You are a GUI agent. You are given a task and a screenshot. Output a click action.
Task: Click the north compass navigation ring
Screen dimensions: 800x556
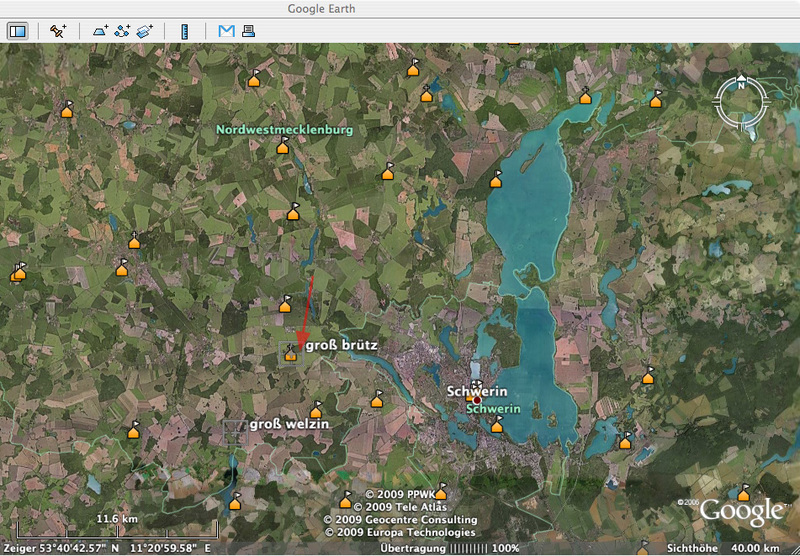(x=741, y=102)
